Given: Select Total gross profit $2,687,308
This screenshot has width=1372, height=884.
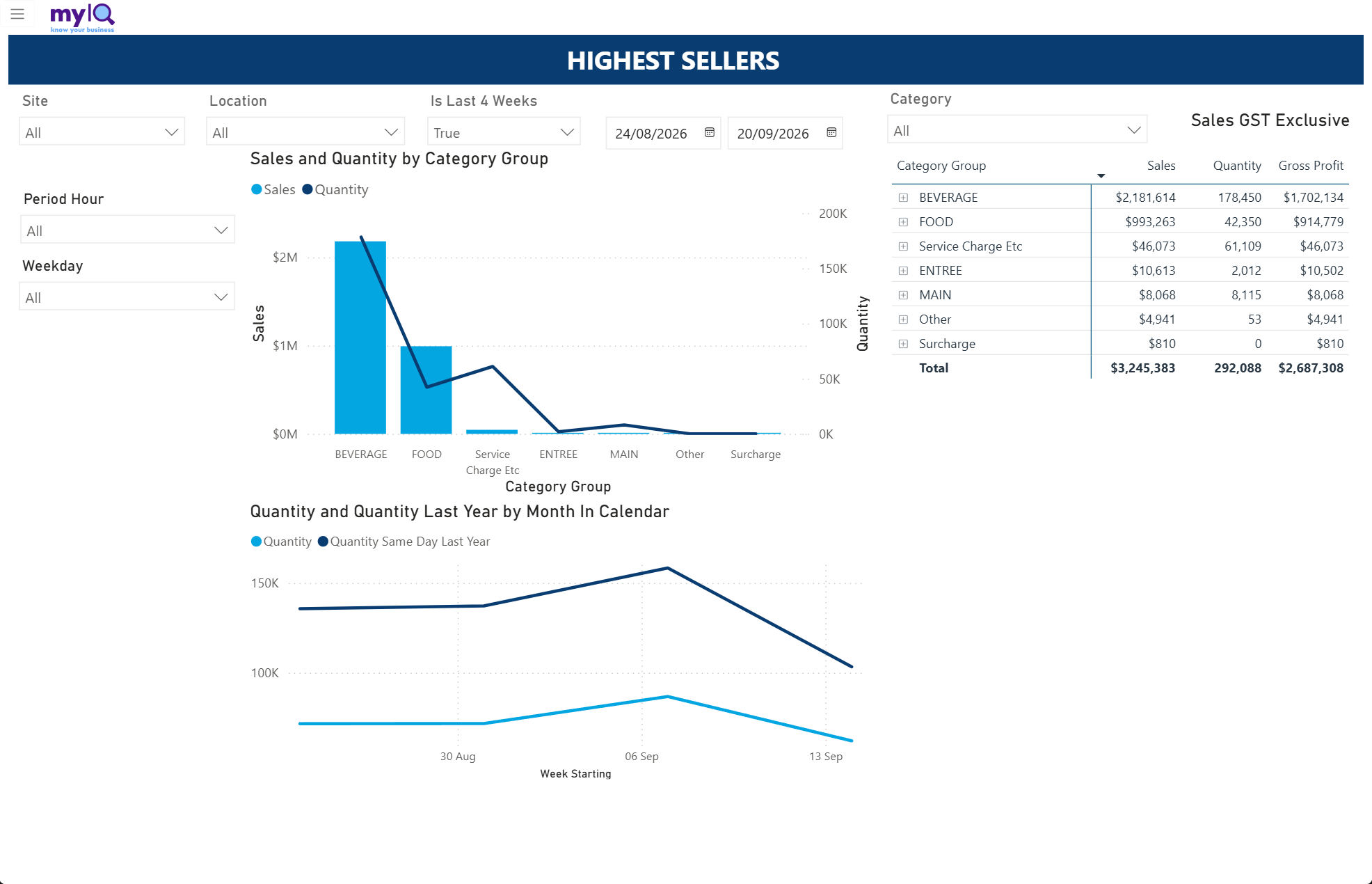Looking at the screenshot, I should pos(1311,368).
